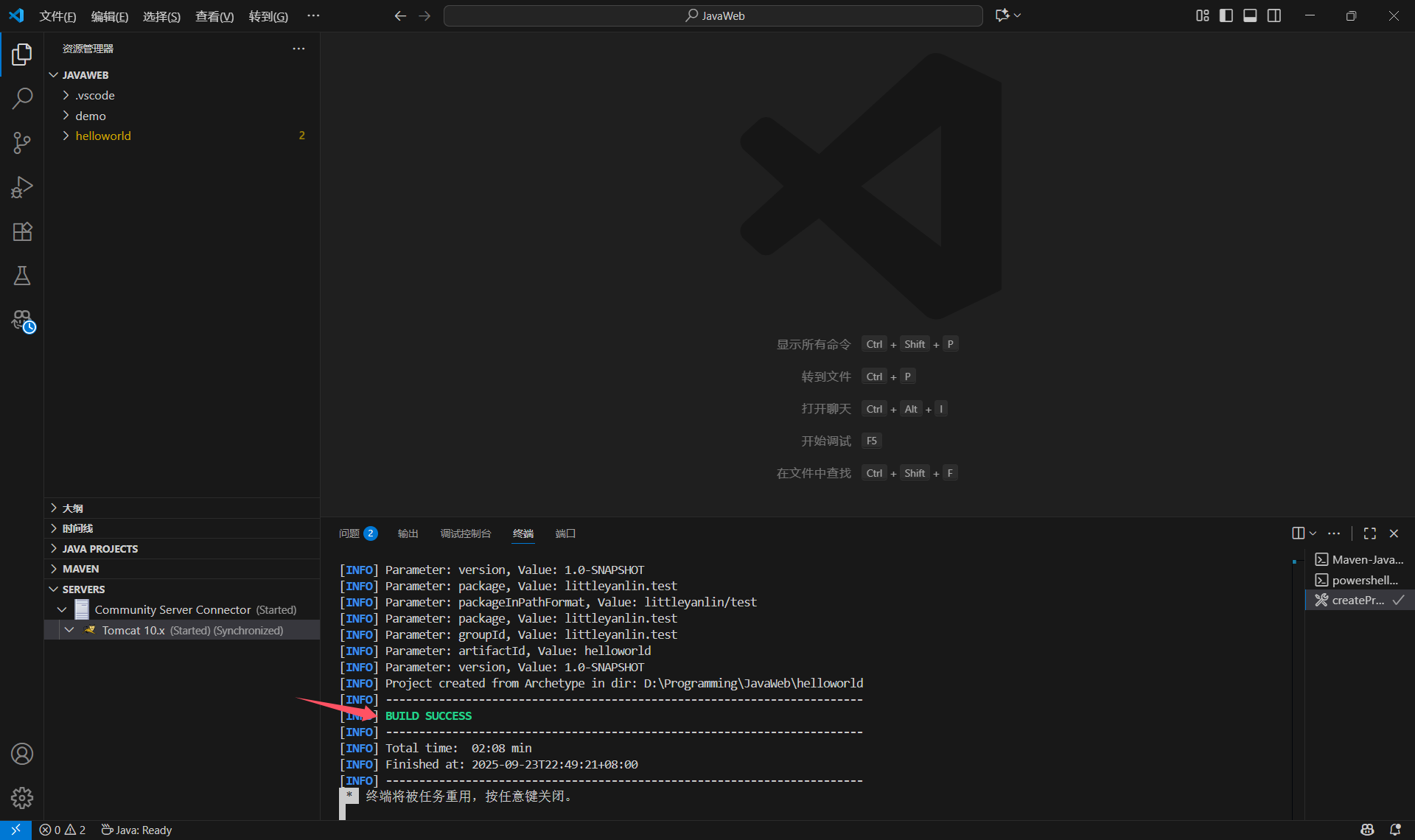Open the 文件(F) menu
The height and width of the screenshot is (840, 1415).
57,16
